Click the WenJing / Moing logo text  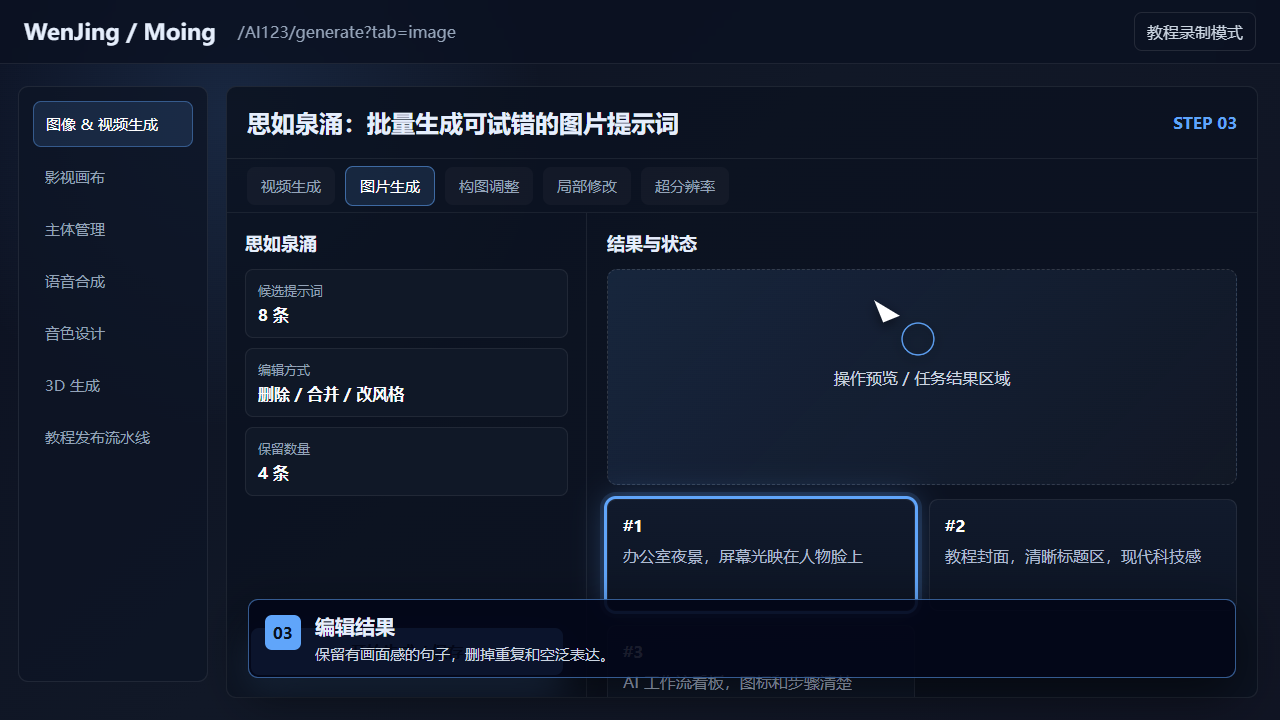120,32
